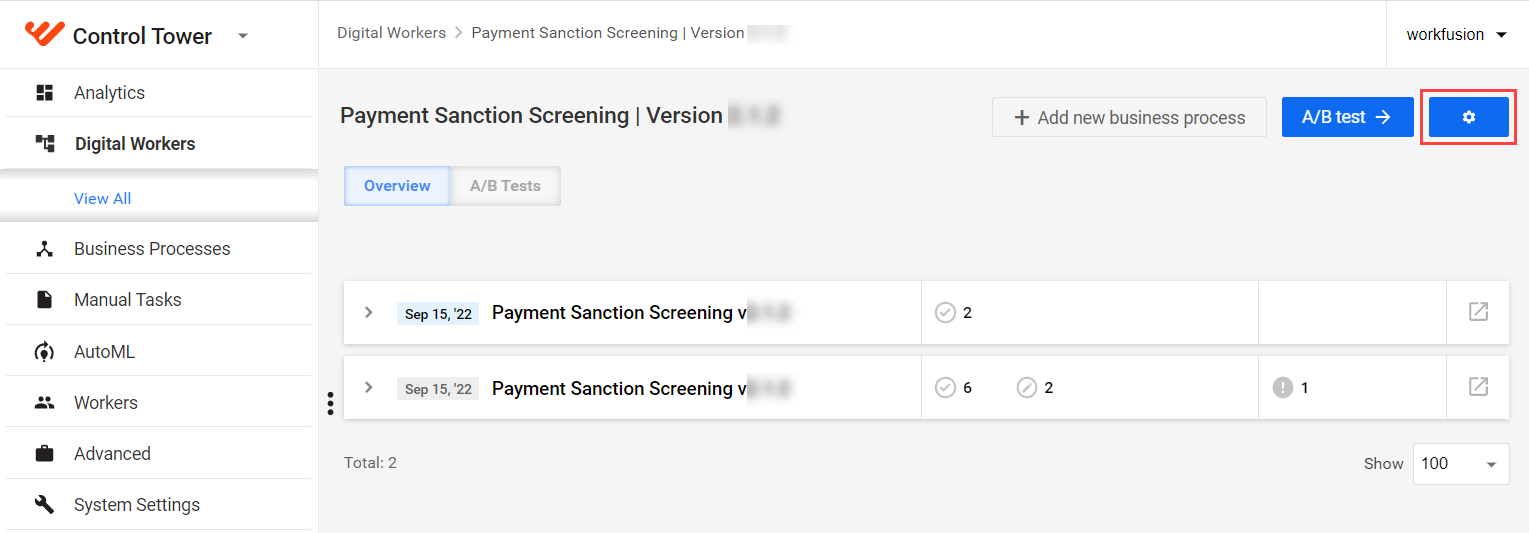Click the Analytics dashboard icon
Viewport: 1529px width, 533px height.
pos(44,93)
